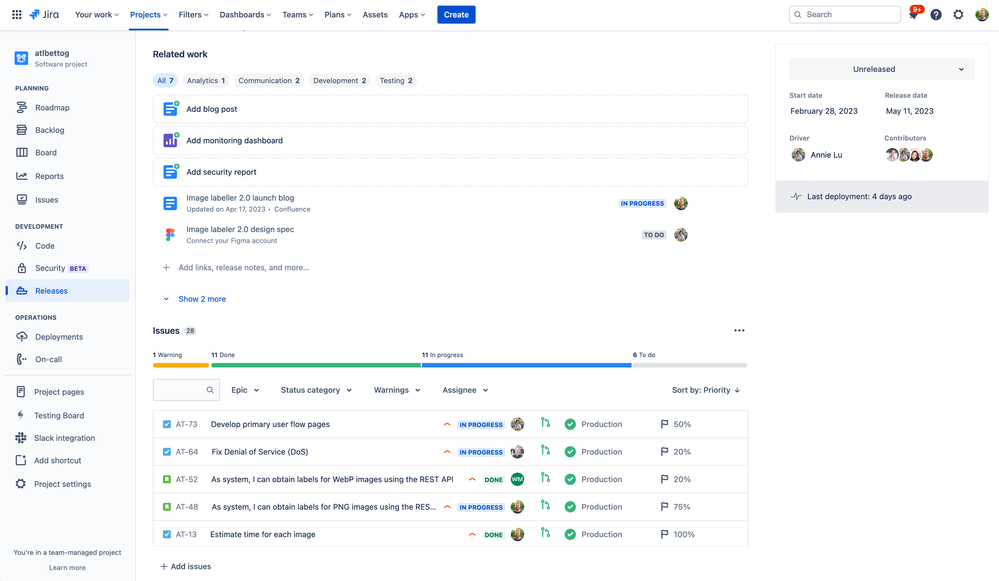Open the Unreleased status dropdown
The height and width of the screenshot is (581, 999).
coord(880,68)
